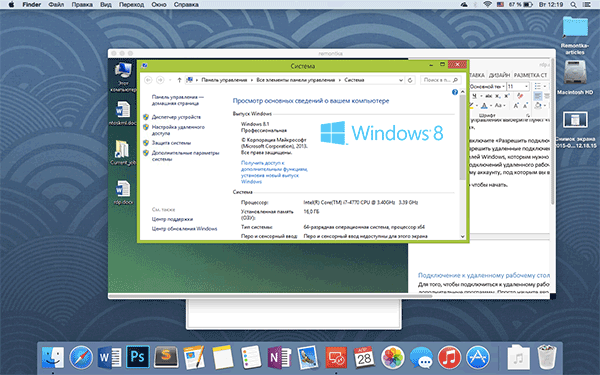Click the control panel search field
Viewport: 600px width, 375px height.
[x=440, y=80]
